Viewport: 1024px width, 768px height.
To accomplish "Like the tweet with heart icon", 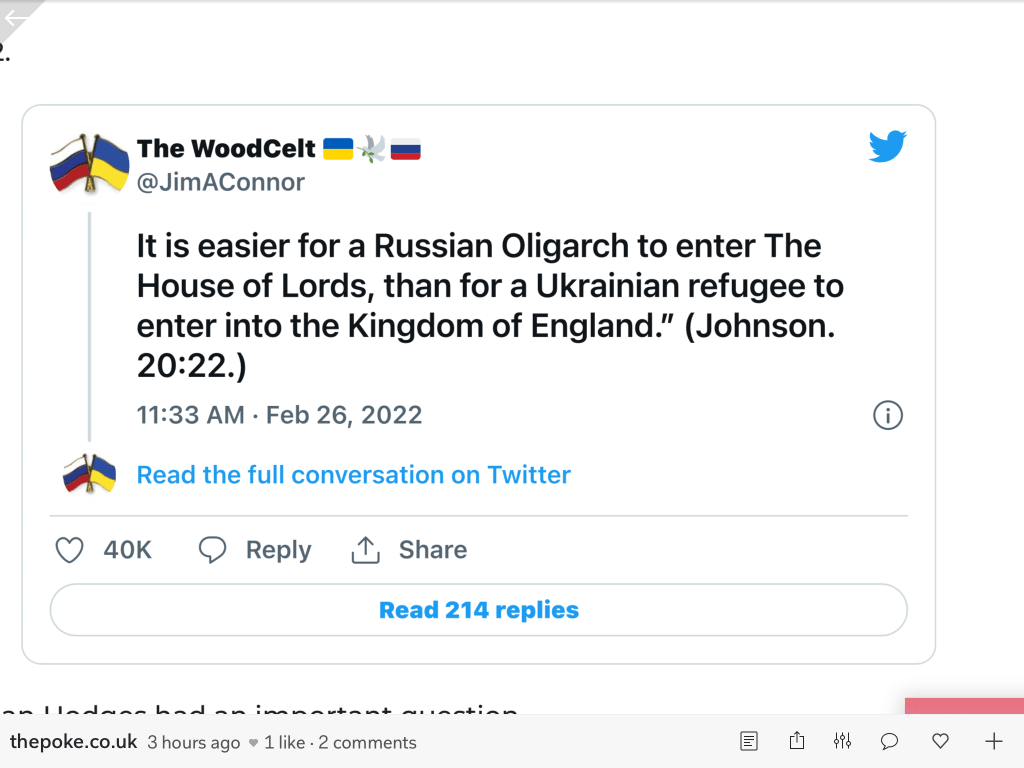I will click(x=69, y=550).
